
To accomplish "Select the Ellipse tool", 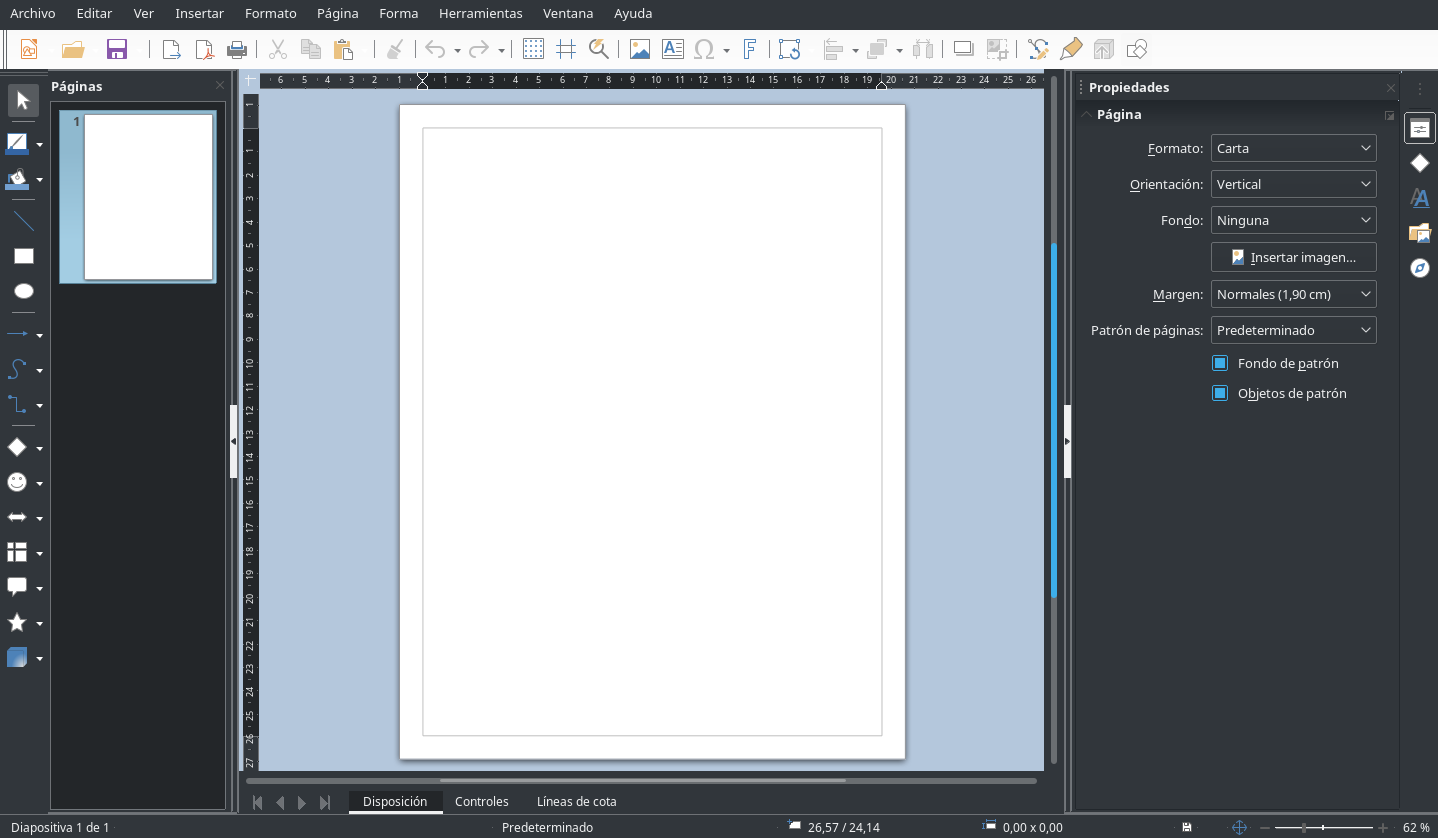I will point(22,291).
